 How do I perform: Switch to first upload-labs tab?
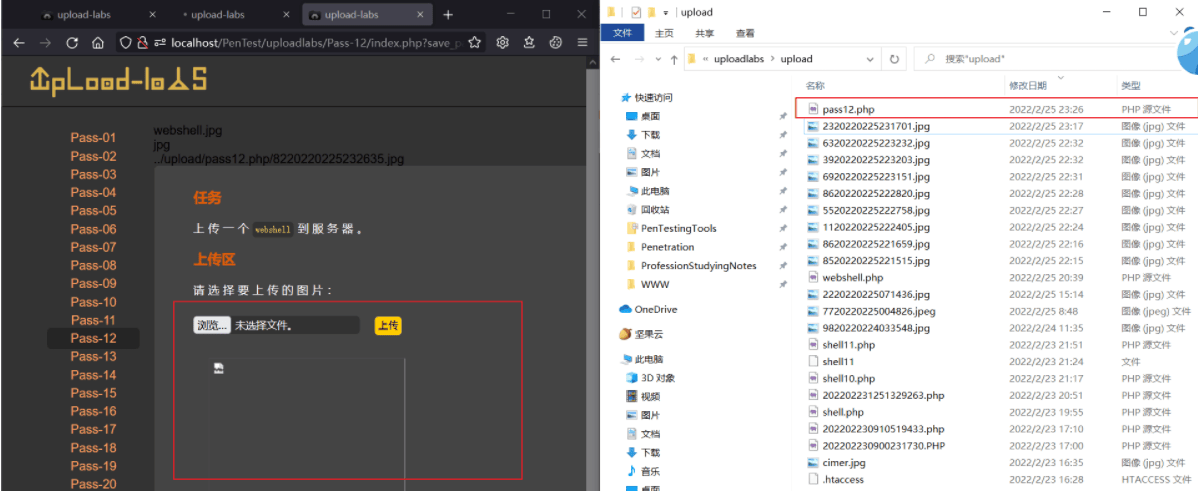(x=97, y=15)
